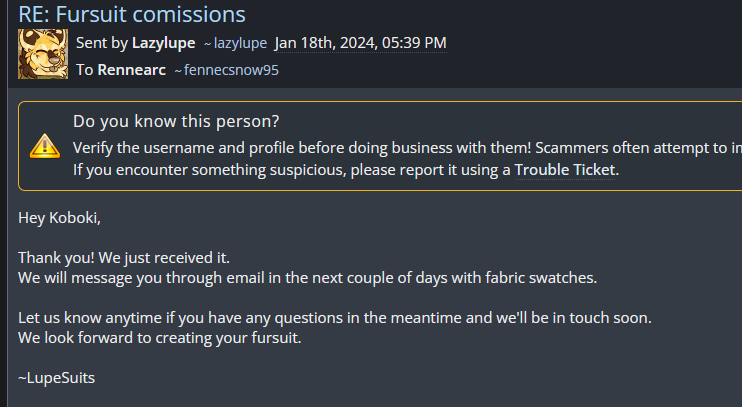The height and width of the screenshot is (407, 742).
Task: Click the Jan 18th, 2024 sent timestamp
Action: (x=360, y=43)
